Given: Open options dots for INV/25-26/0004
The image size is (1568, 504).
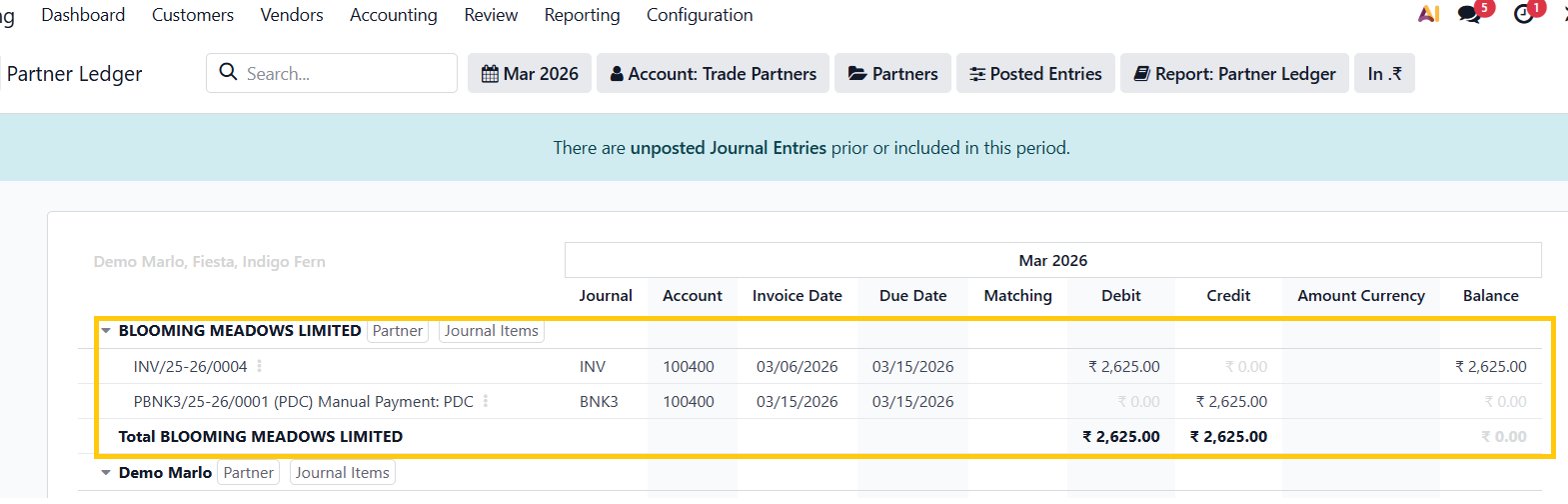Looking at the screenshot, I should [260, 366].
